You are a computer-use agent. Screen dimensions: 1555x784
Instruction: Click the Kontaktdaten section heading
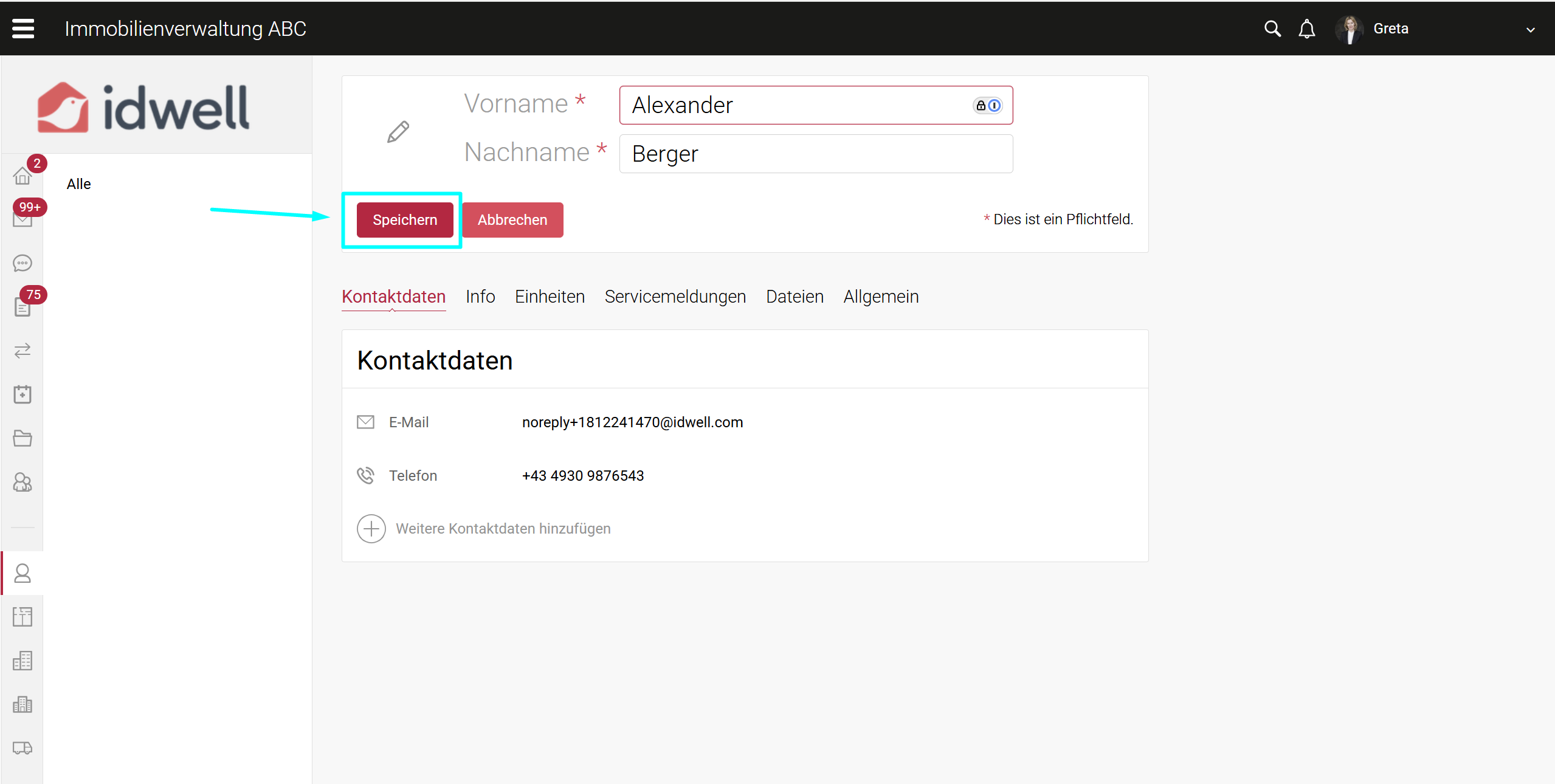point(435,360)
